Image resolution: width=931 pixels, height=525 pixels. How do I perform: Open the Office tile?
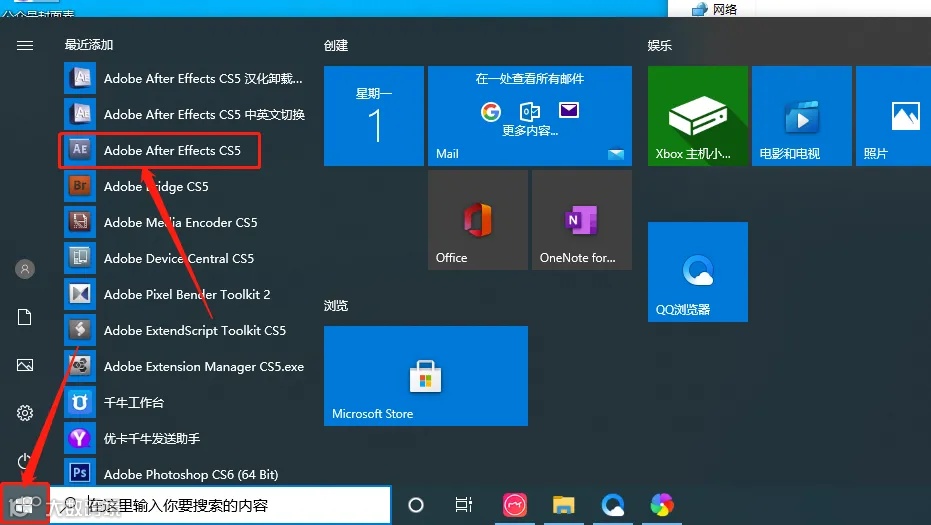(x=478, y=220)
